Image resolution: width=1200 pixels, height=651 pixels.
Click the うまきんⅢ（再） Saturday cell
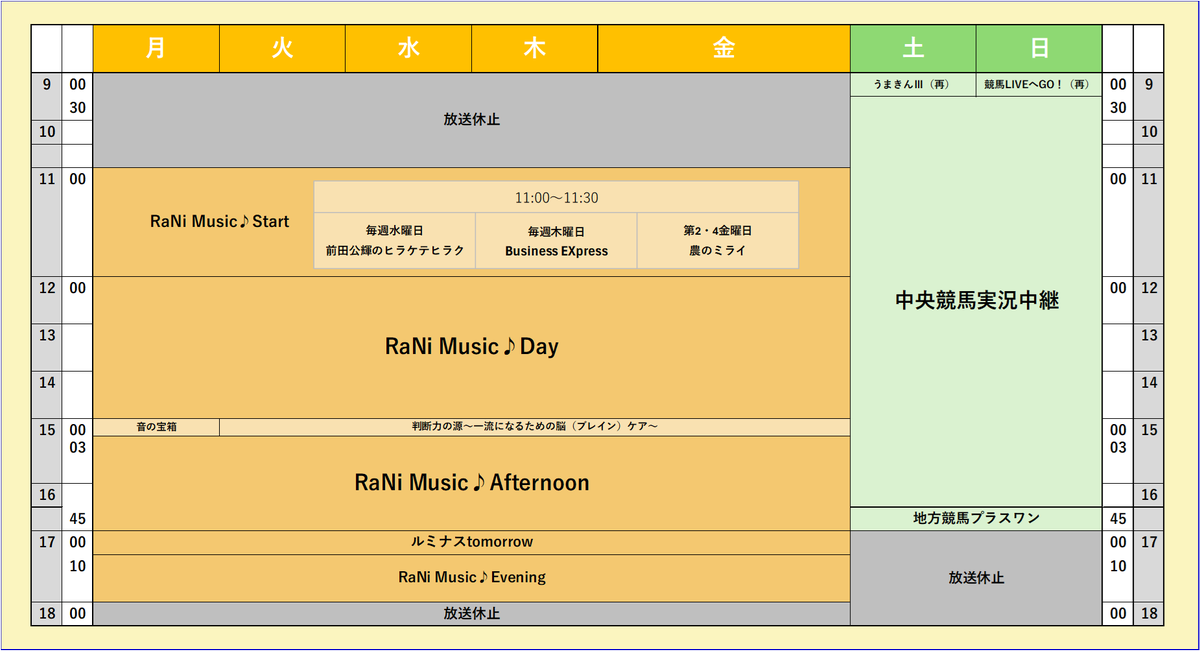point(913,85)
